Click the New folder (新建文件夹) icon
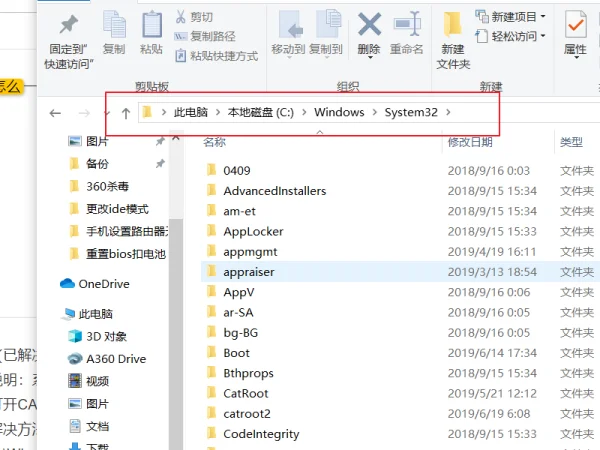600x450 pixels. tap(452, 24)
